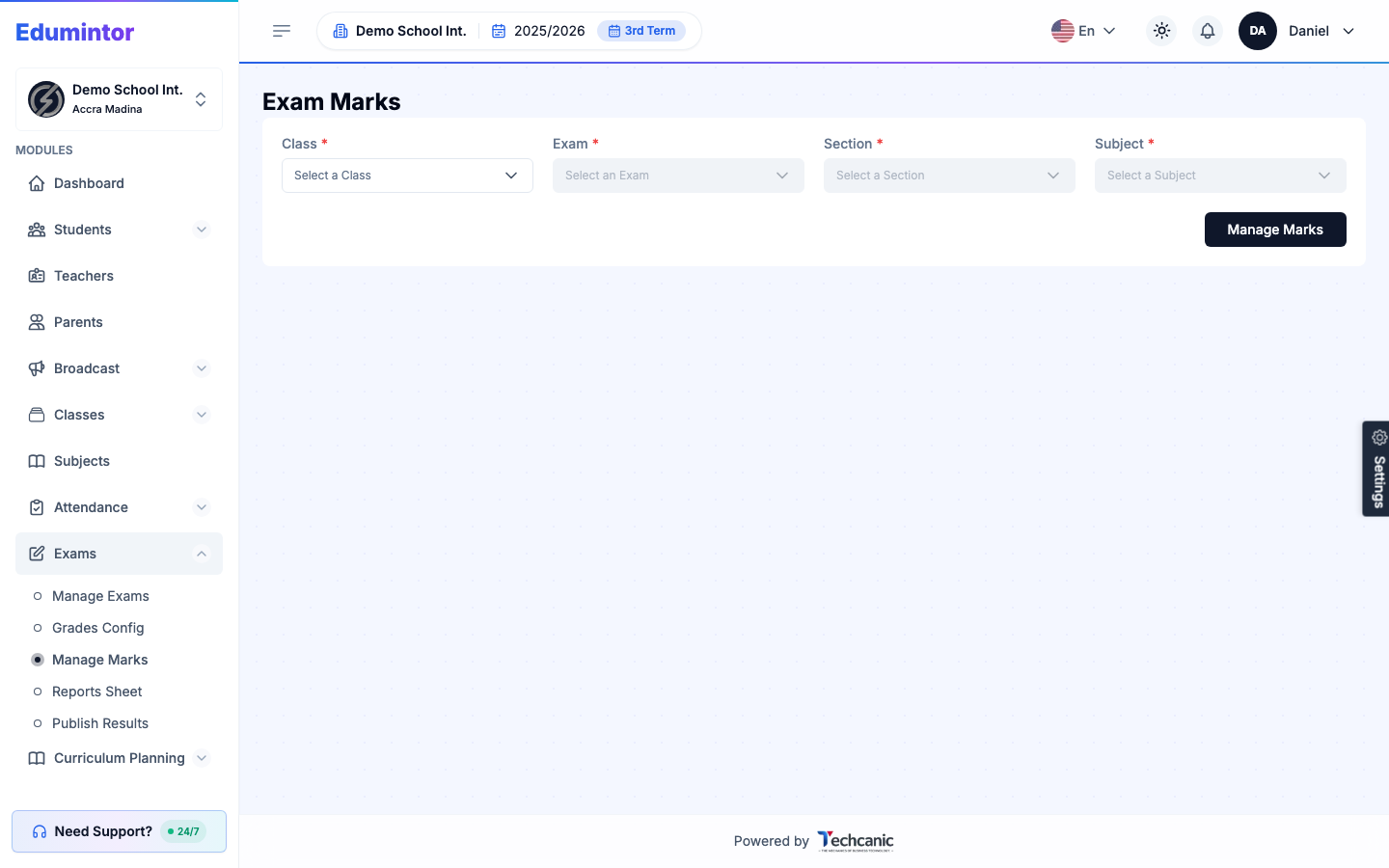The image size is (1389, 868).
Task: Click the 3rd Term badge
Action: (x=641, y=31)
